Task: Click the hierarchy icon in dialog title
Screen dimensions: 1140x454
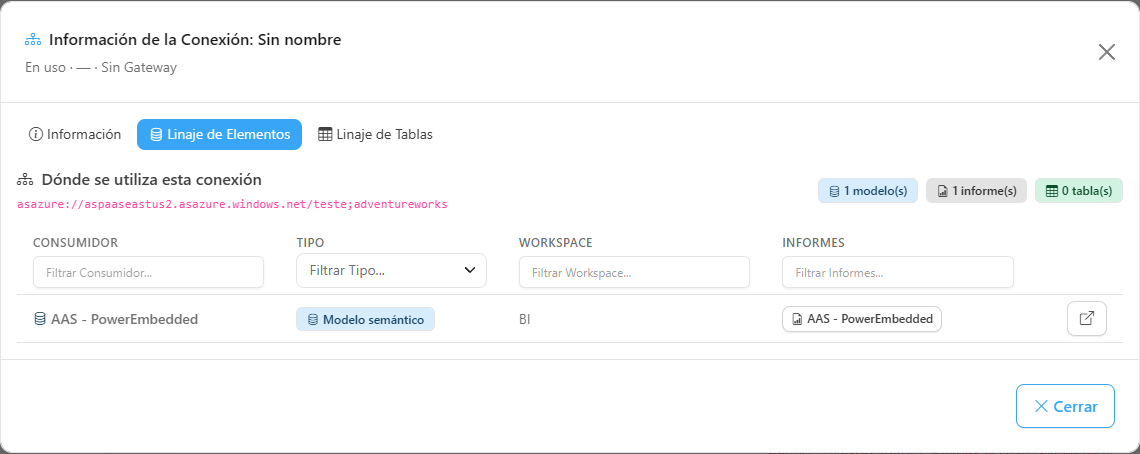Action: [x=32, y=39]
